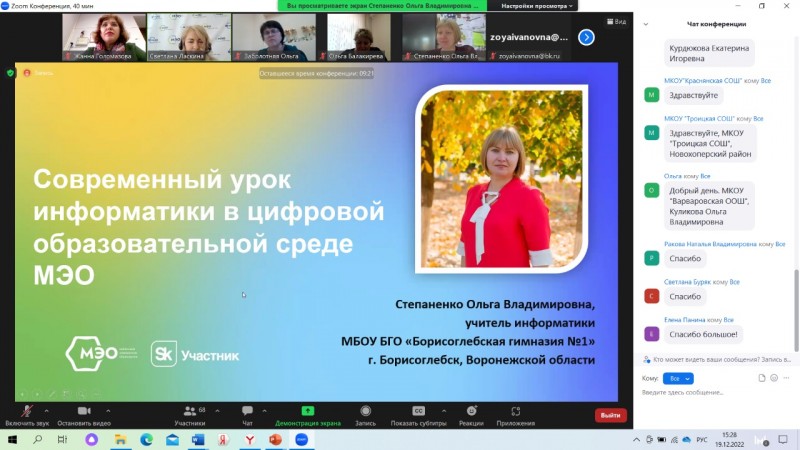
Task: Open the Кому recipient dropdown (Все)
Action: pyautogui.click(x=677, y=378)
